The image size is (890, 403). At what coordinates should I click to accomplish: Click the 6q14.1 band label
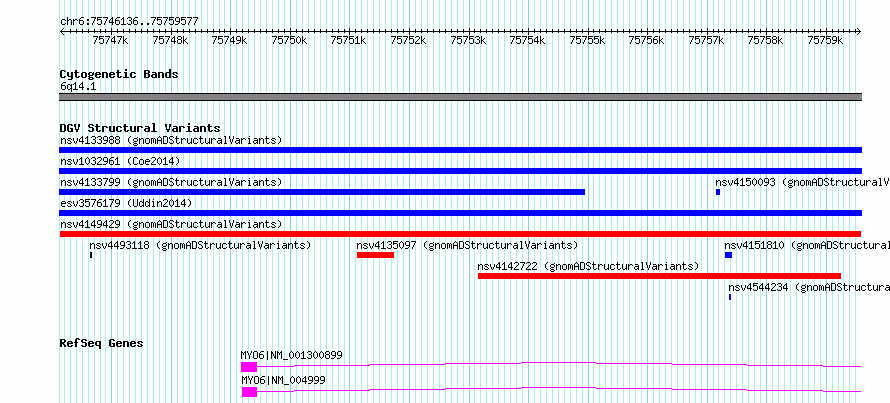click(78, 86)
